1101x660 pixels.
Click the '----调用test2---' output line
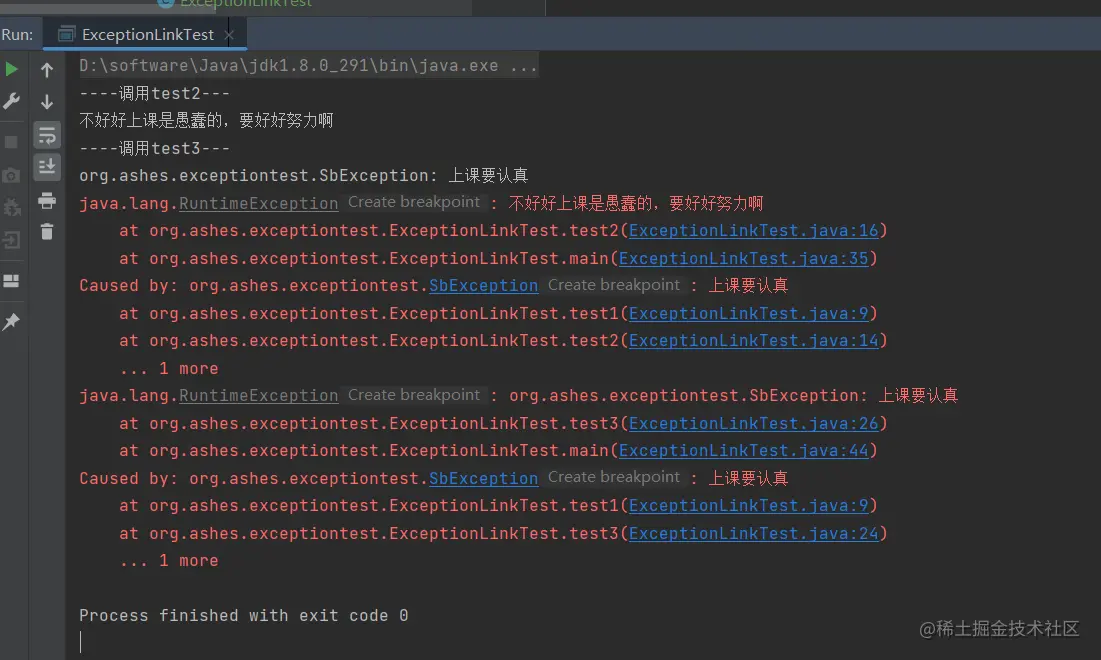coord(154,93)
